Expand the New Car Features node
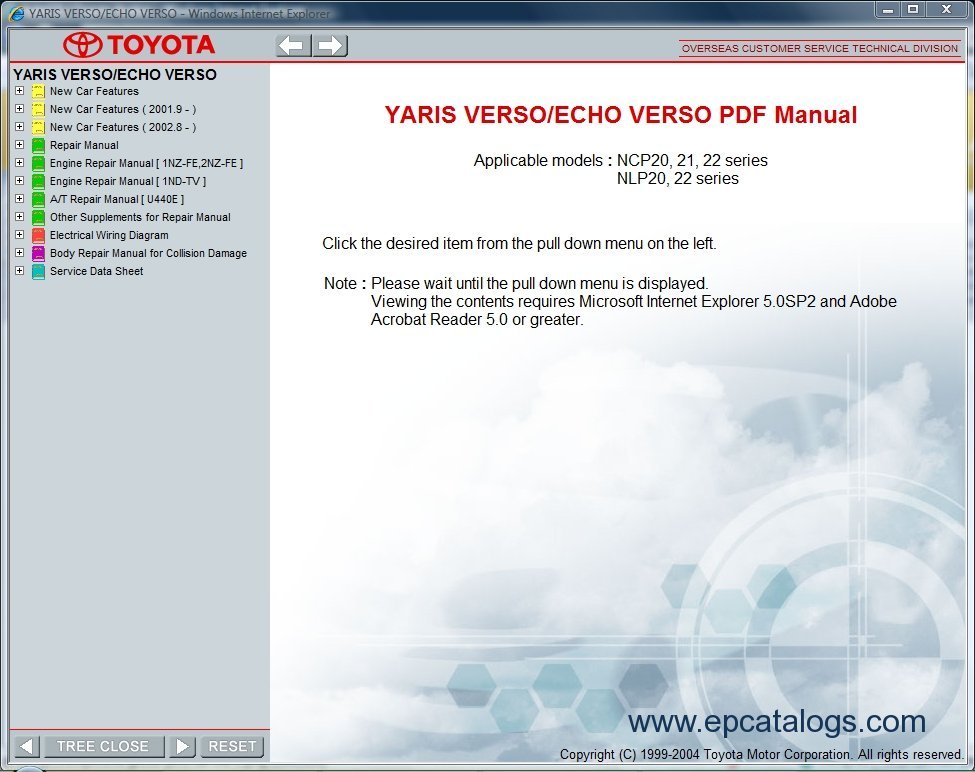The width and height of the screenshot is (975, 772). [x=19, y=90]
